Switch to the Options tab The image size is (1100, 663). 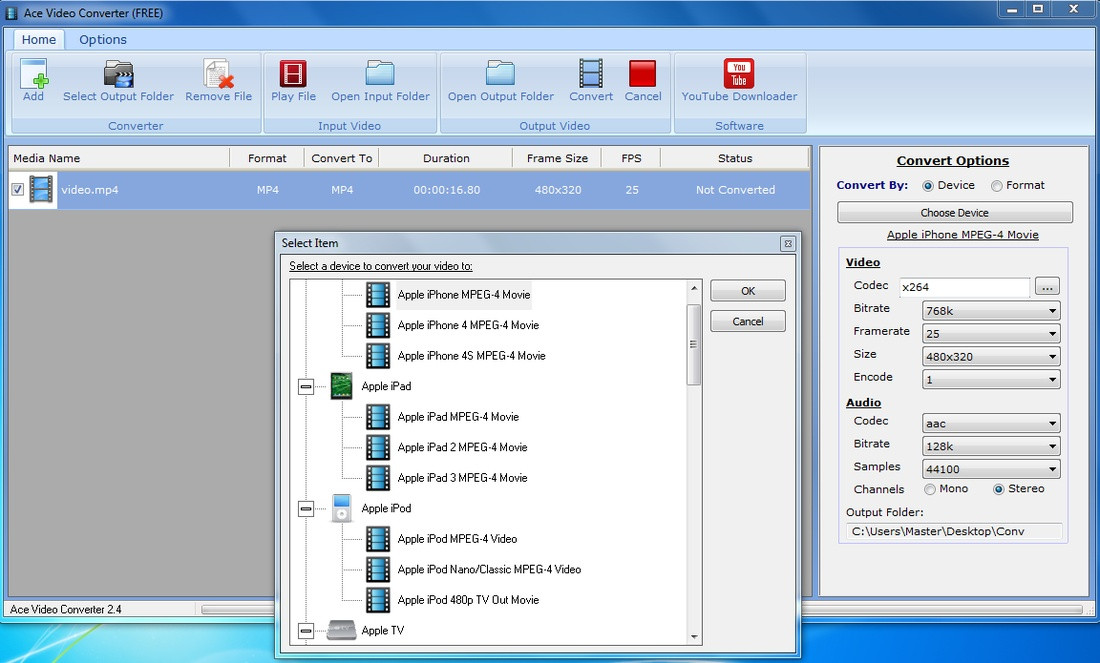pos(102,39)
